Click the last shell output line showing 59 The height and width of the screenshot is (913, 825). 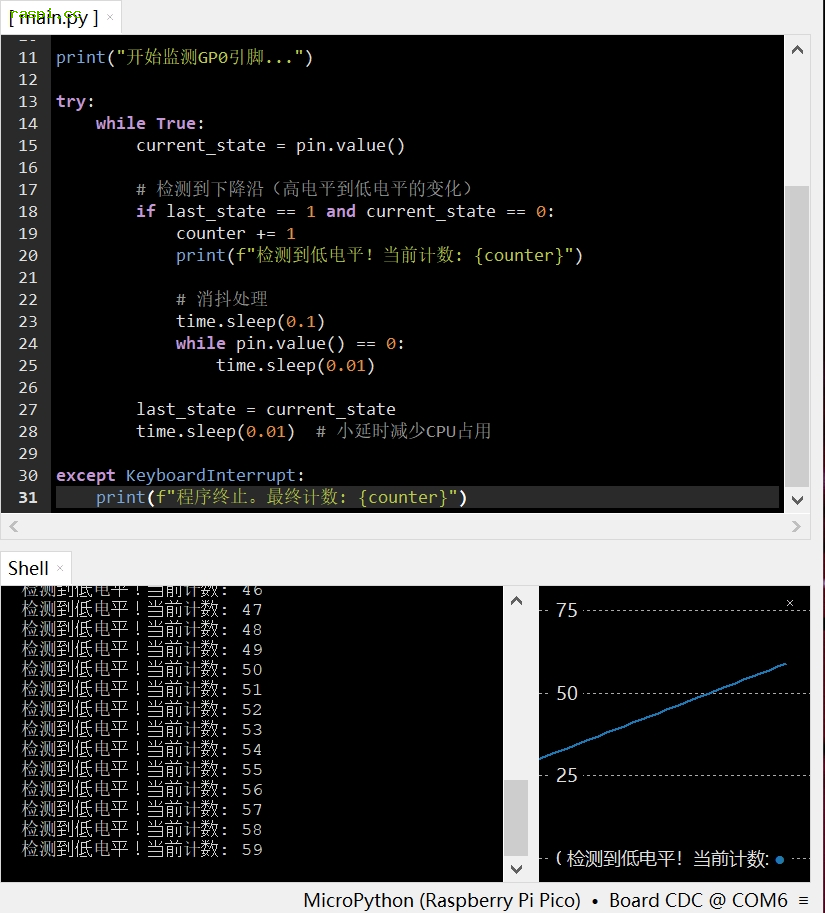click(x=142, y=849)
